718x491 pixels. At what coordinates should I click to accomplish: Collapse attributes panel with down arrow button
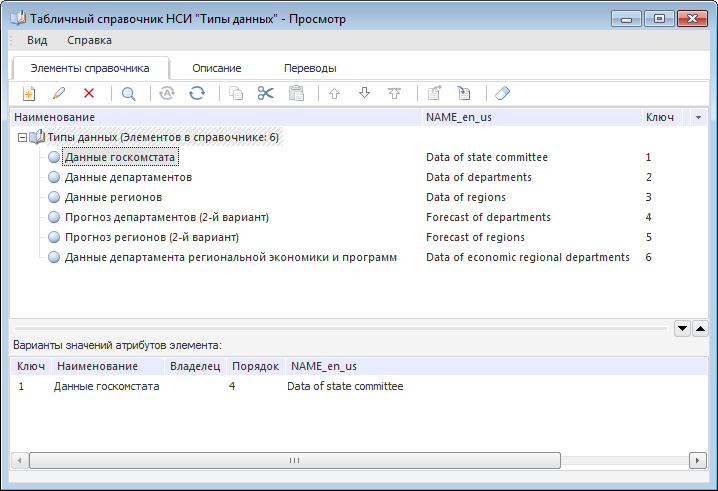tap(682, 328)
